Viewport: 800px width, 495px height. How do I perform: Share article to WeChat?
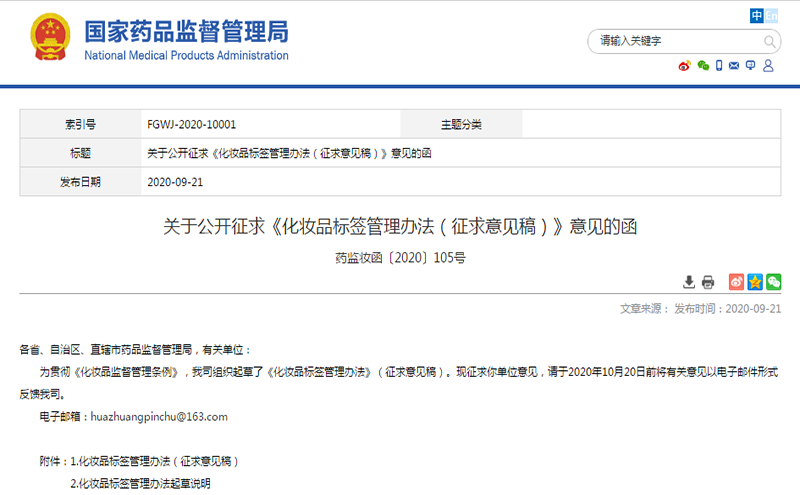tap(773, 282)
